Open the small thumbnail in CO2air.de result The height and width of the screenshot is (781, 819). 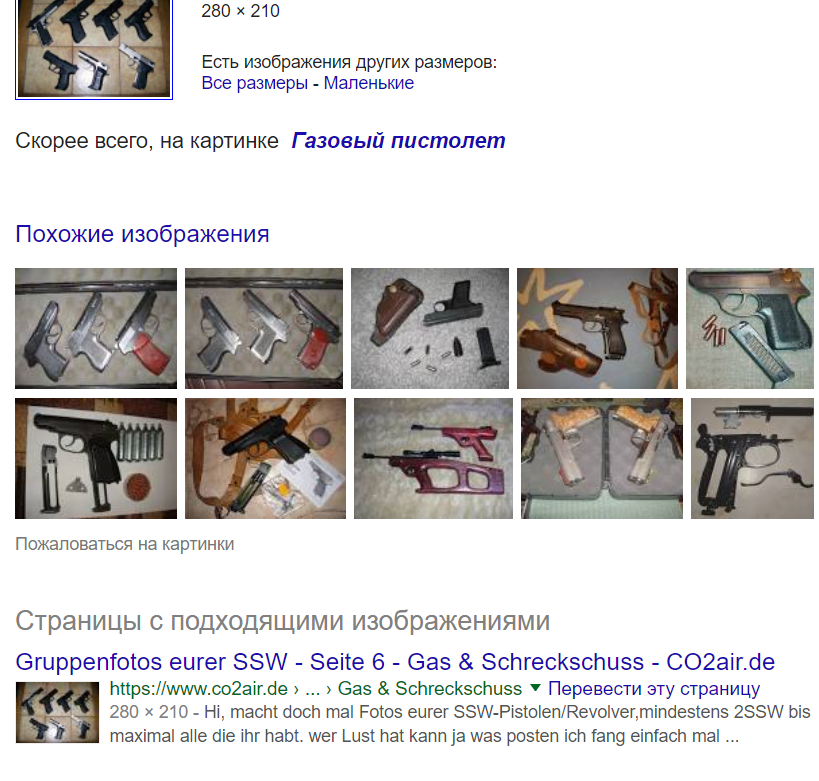coord(57,713)
